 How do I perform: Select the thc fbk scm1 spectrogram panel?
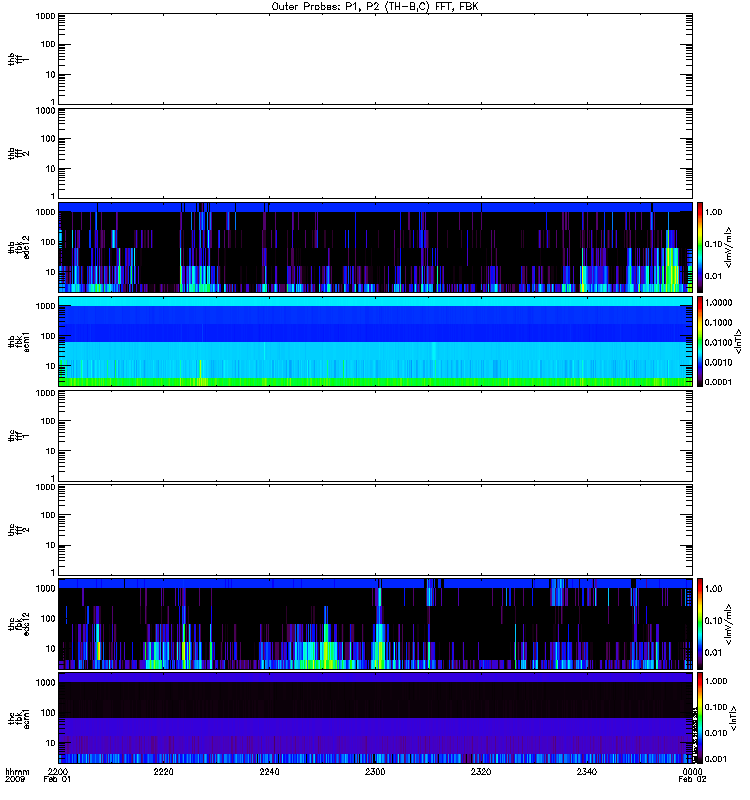(376, 718)
